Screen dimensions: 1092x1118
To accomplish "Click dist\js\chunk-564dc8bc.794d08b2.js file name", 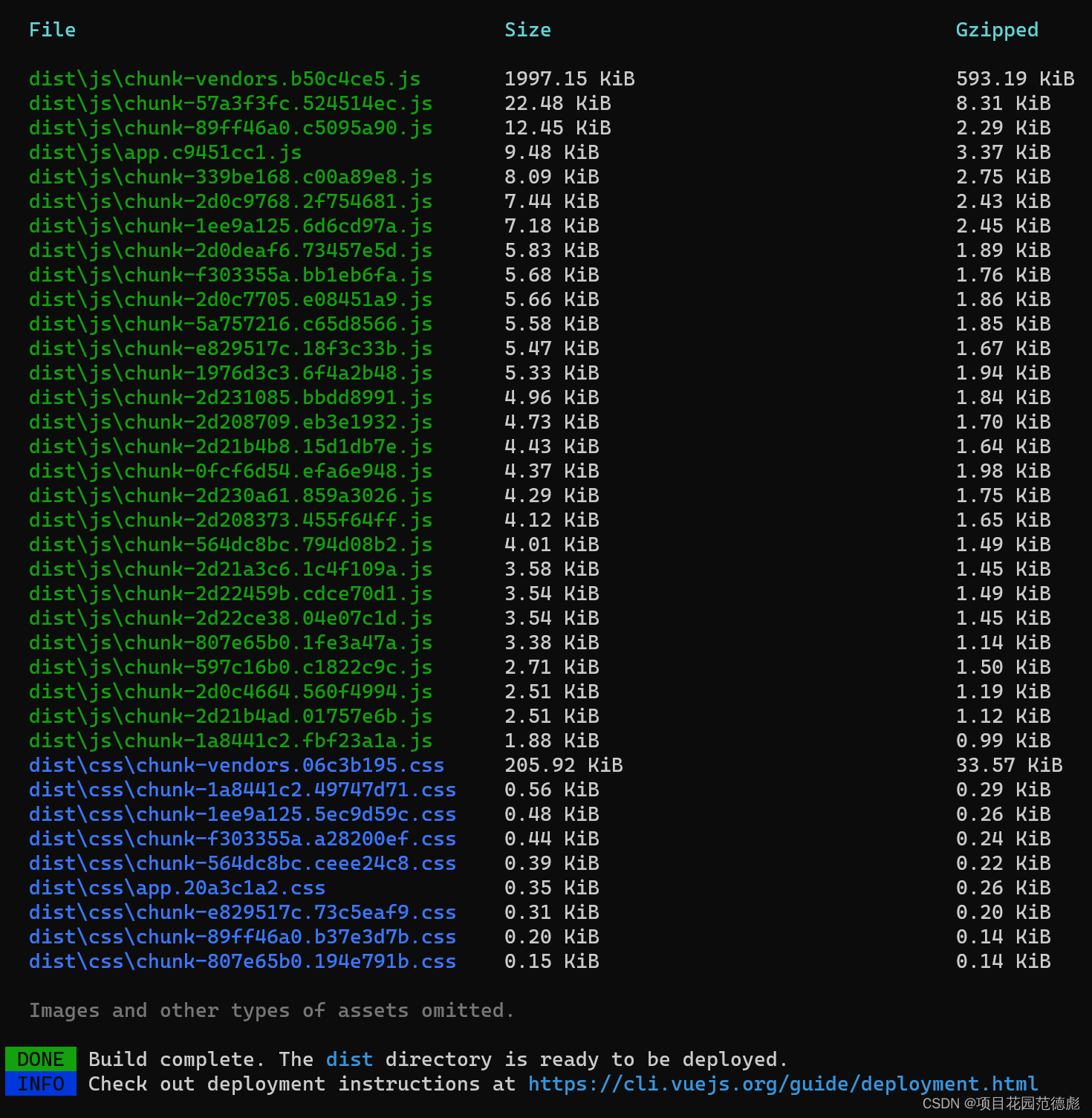I will 231,545.
